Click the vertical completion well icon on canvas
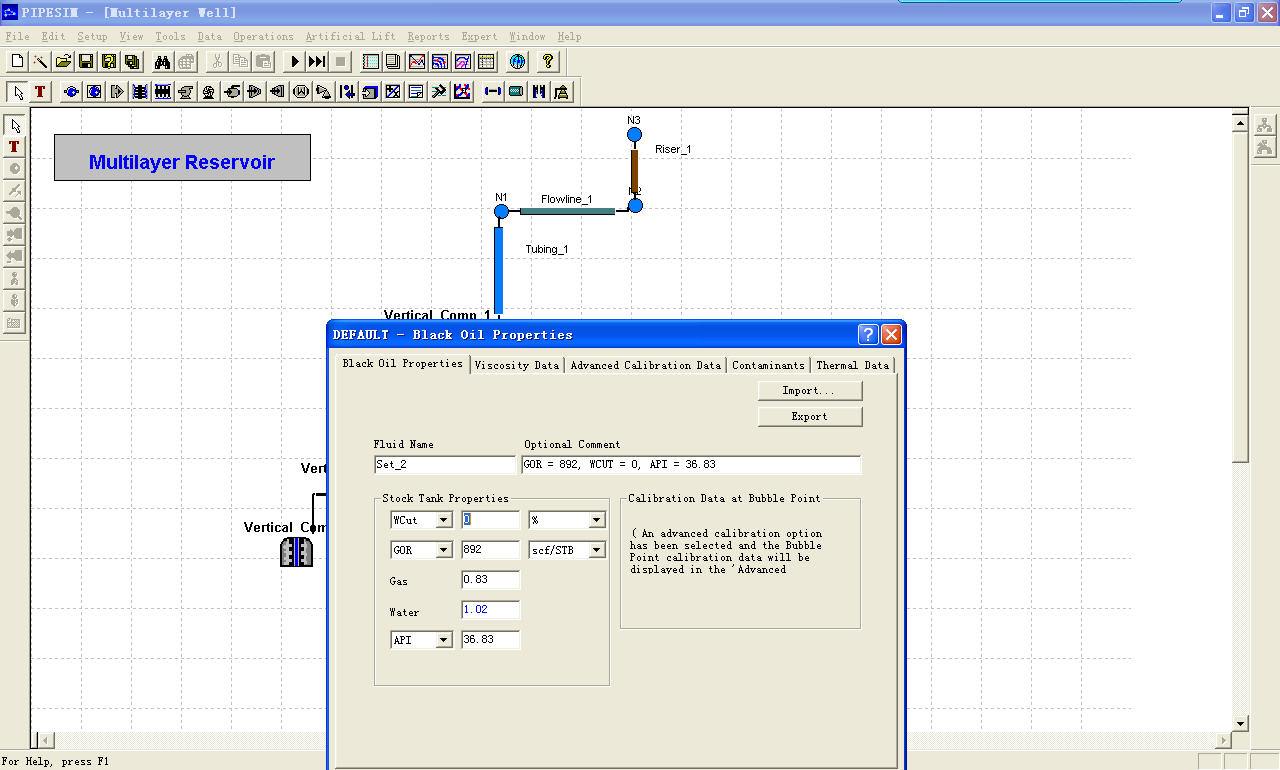 [x=296, y=552]
